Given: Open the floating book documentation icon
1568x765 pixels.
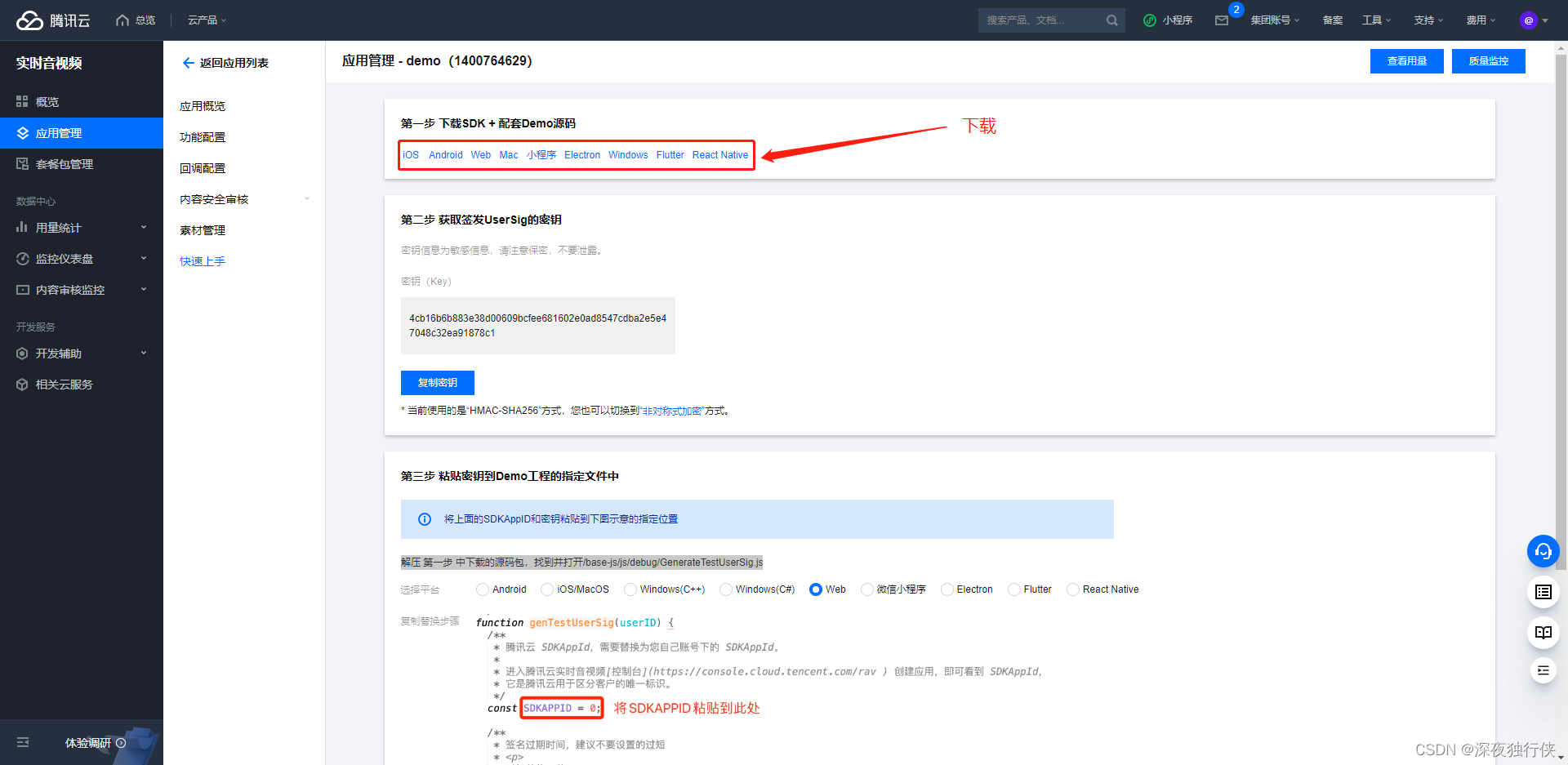Looking at the screenshot, I should point(1543,633).
